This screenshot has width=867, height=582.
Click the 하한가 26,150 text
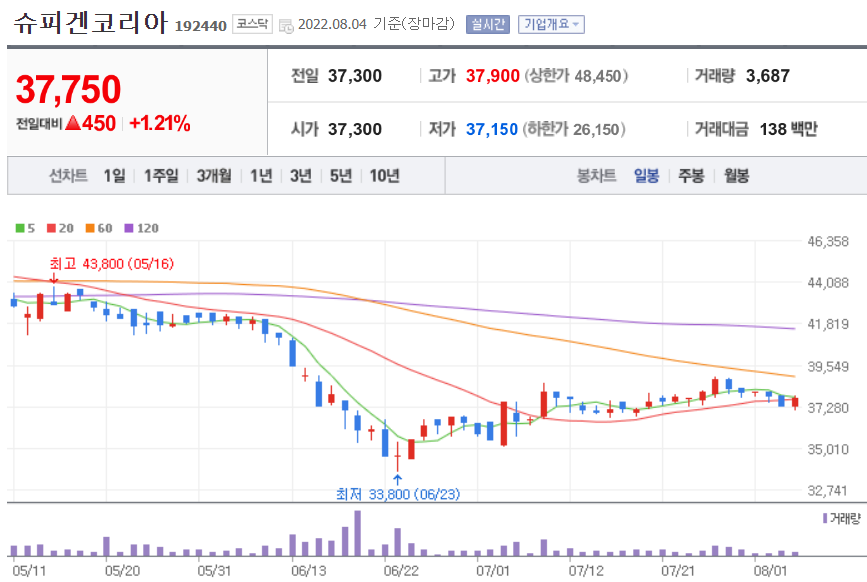click(574, 129)
